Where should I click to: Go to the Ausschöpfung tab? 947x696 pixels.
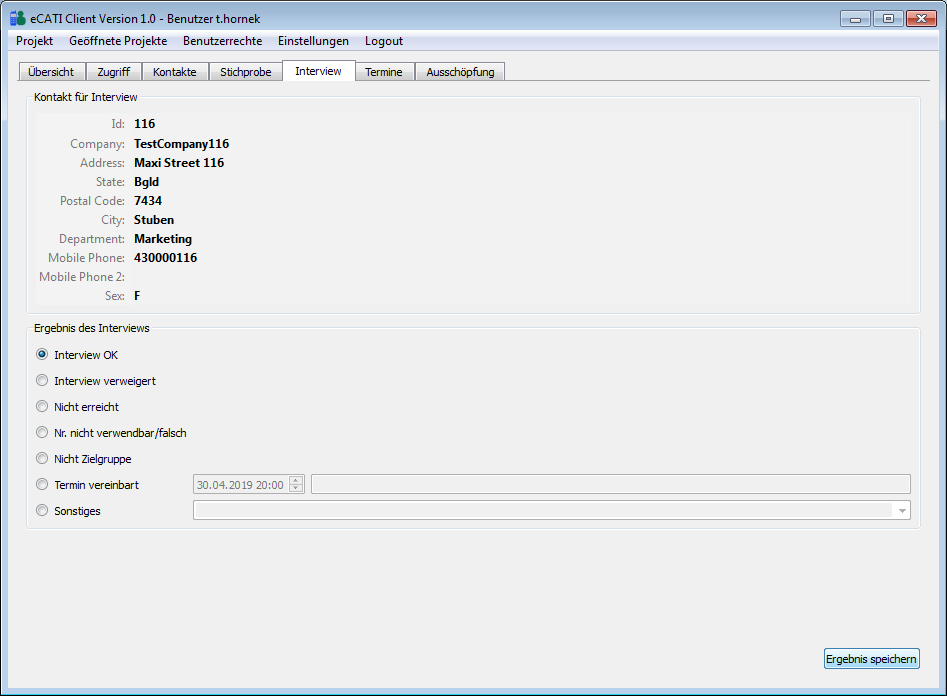[x=460, y=72]
